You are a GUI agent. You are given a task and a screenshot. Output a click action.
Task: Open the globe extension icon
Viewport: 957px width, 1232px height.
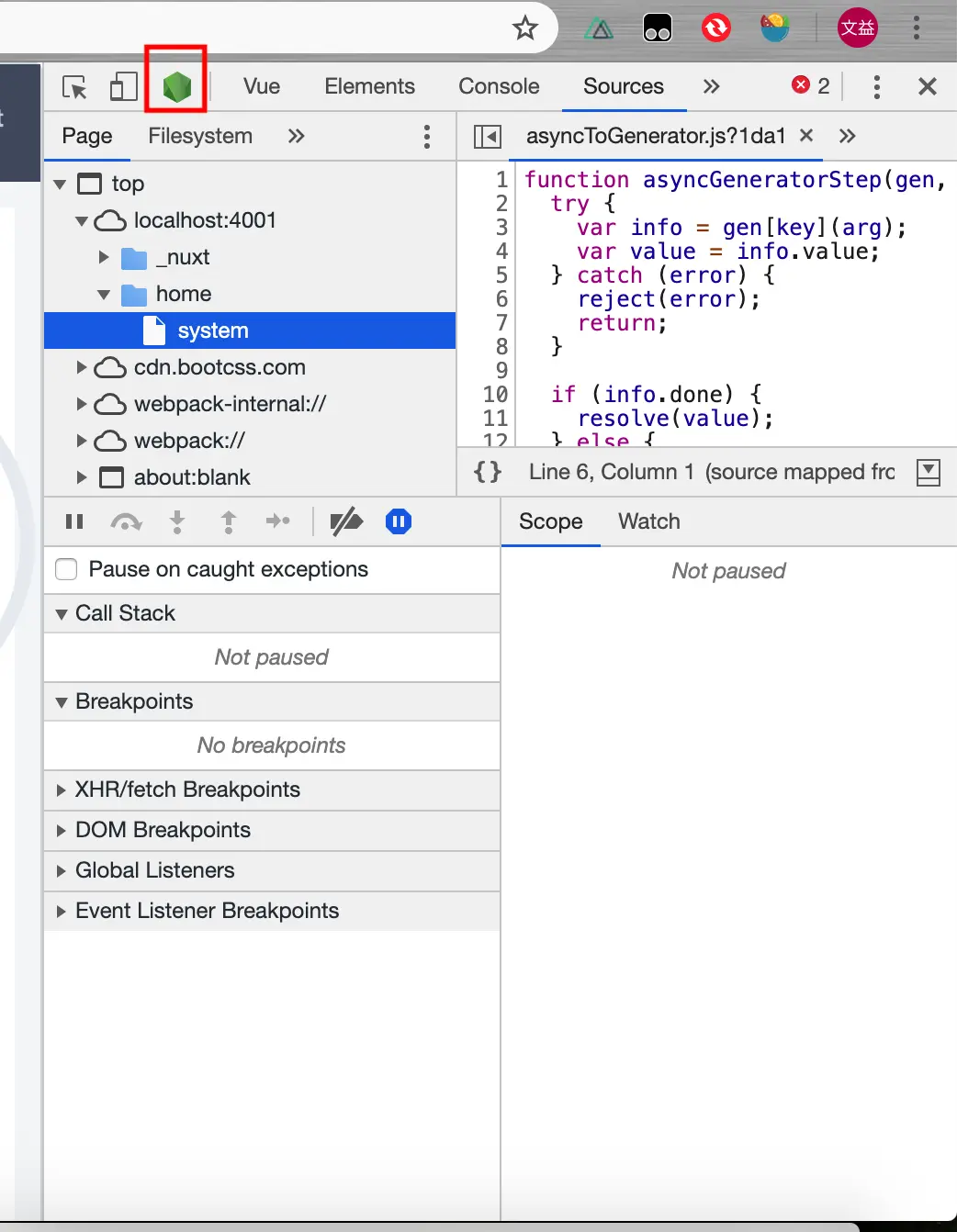tap(775, 28)
